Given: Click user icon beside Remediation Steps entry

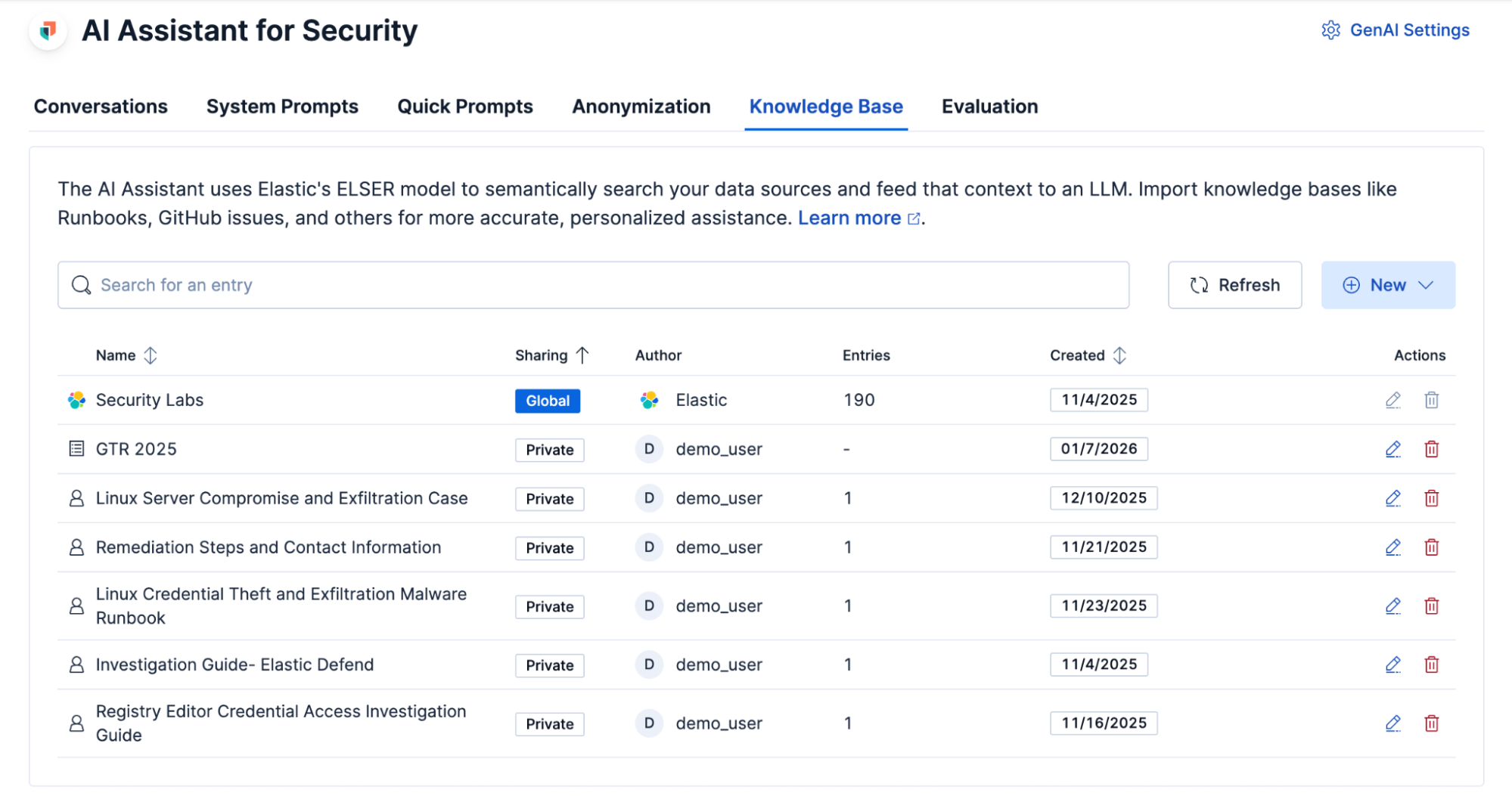Looking at the screenshot, I should pyautogui.click(x=76, y=547).
